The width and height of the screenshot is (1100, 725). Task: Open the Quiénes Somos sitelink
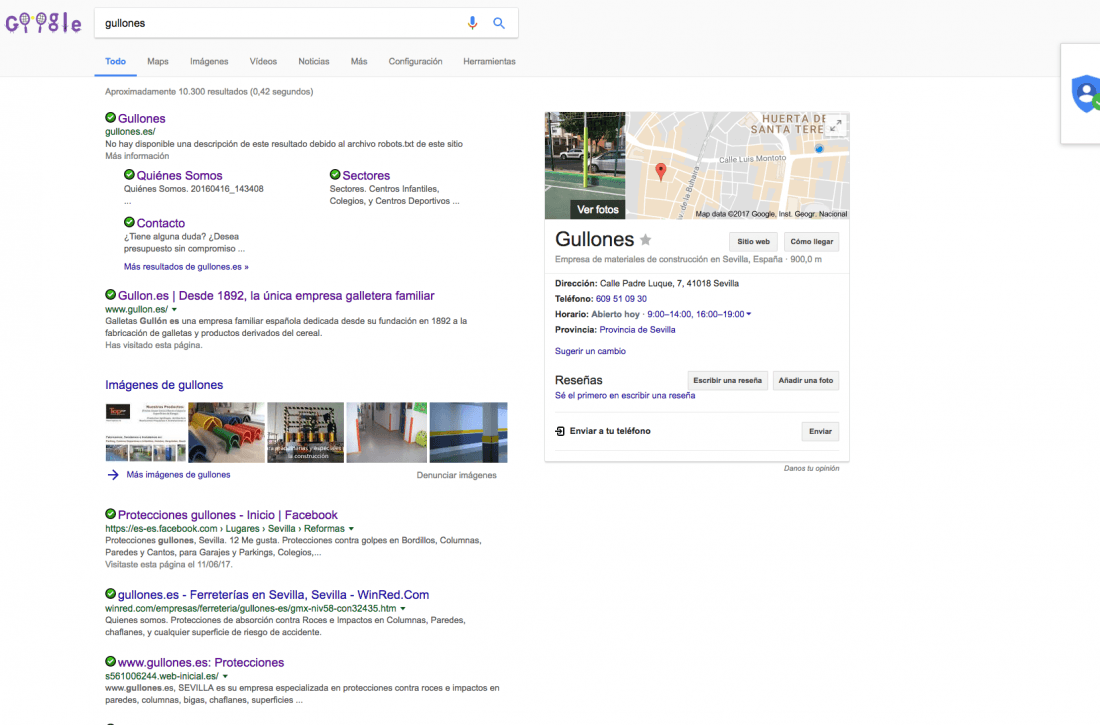tap(180, 175)
